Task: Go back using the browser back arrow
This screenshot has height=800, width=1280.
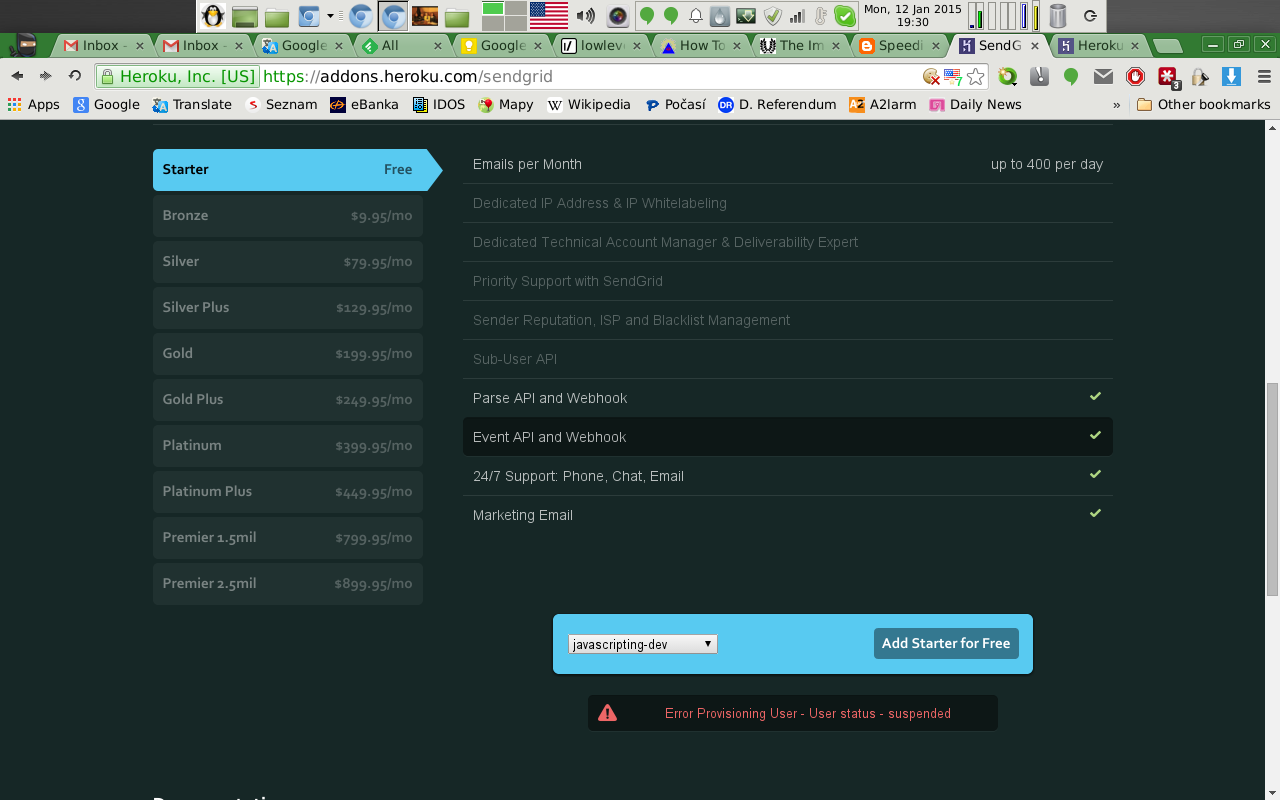Action: 18,76
